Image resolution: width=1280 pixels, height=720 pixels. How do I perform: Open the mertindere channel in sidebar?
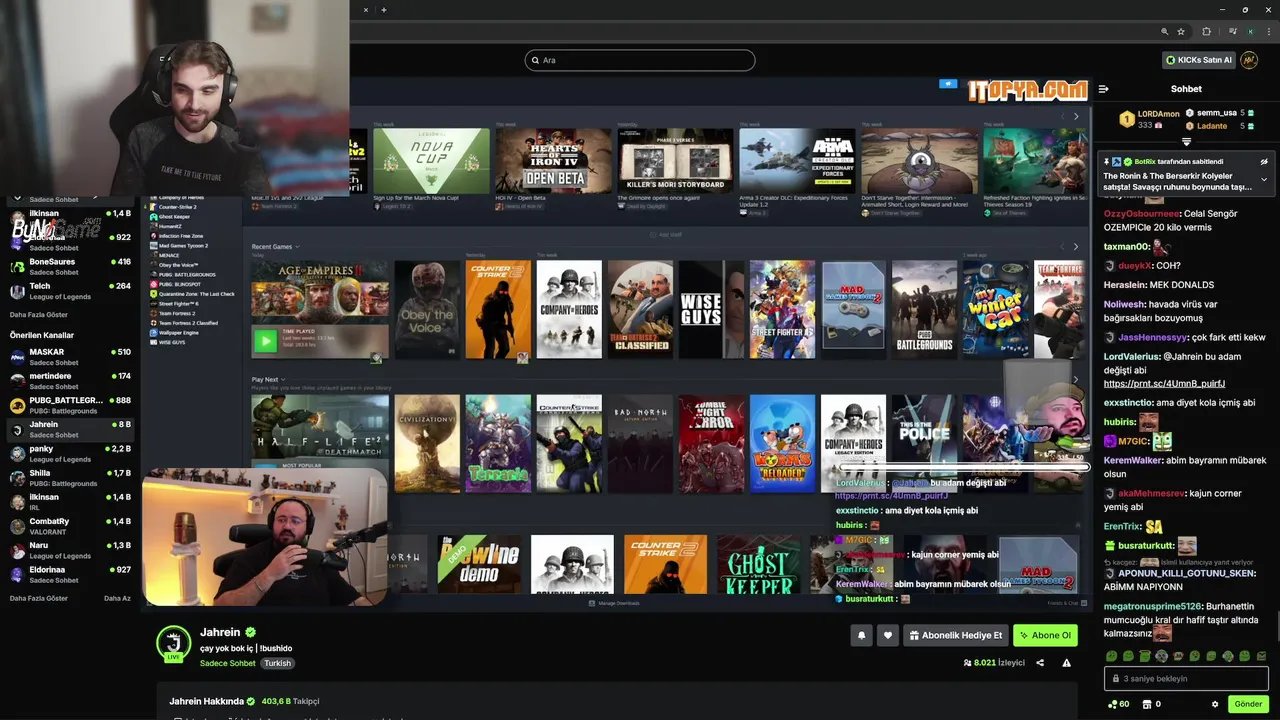70,381
